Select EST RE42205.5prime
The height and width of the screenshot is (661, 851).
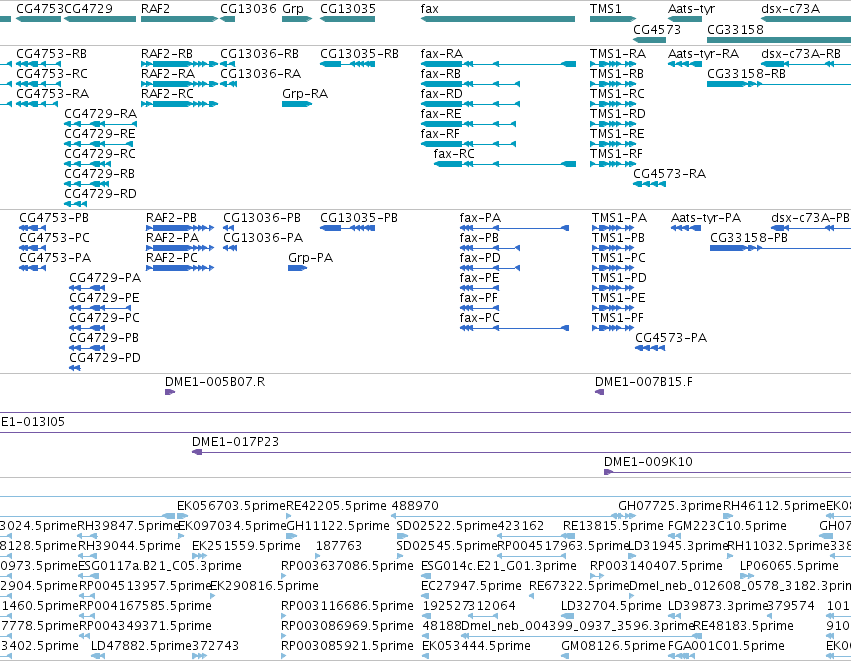coord(336,506)
